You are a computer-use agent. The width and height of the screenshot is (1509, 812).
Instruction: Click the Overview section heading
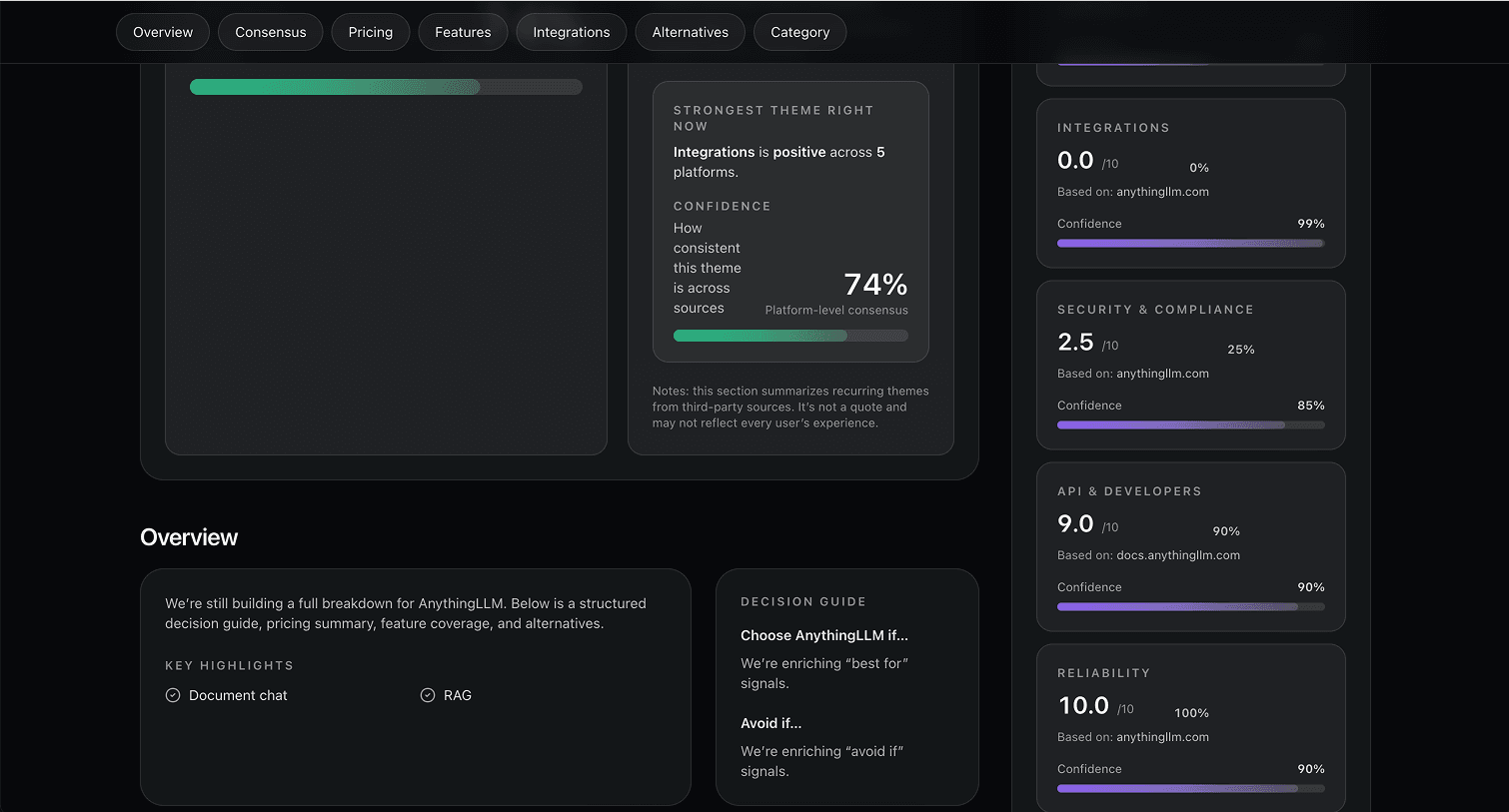click(x=189, y=537)
